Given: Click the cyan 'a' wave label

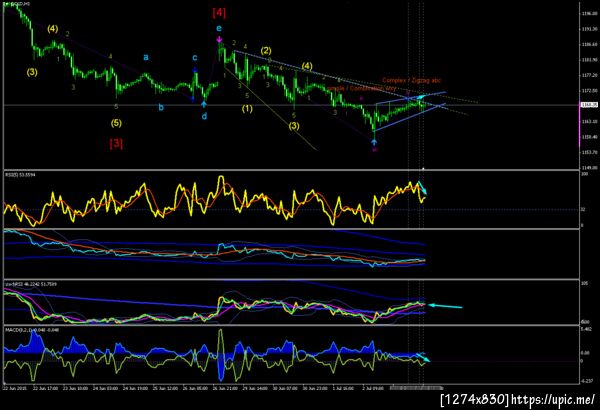Looking at the screenshot, I should click(x=146, y=57).
